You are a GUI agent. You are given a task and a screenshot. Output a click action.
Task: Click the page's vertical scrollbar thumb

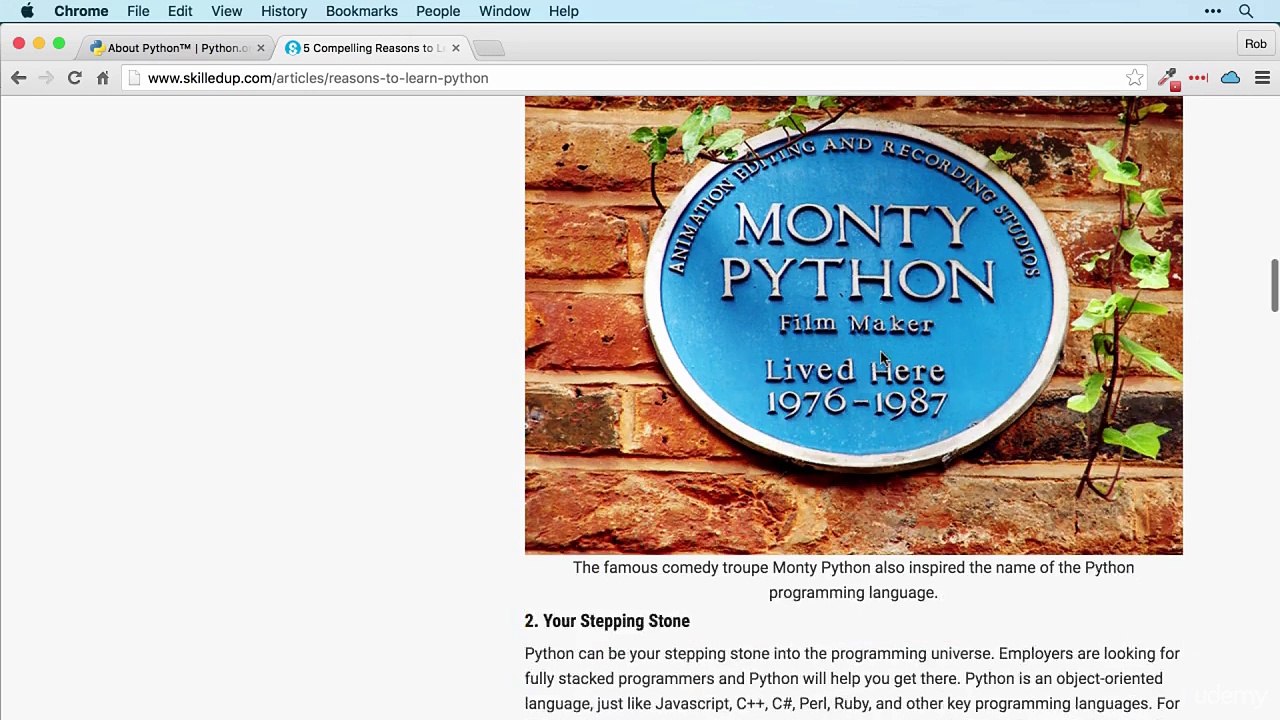[1274, 286]
